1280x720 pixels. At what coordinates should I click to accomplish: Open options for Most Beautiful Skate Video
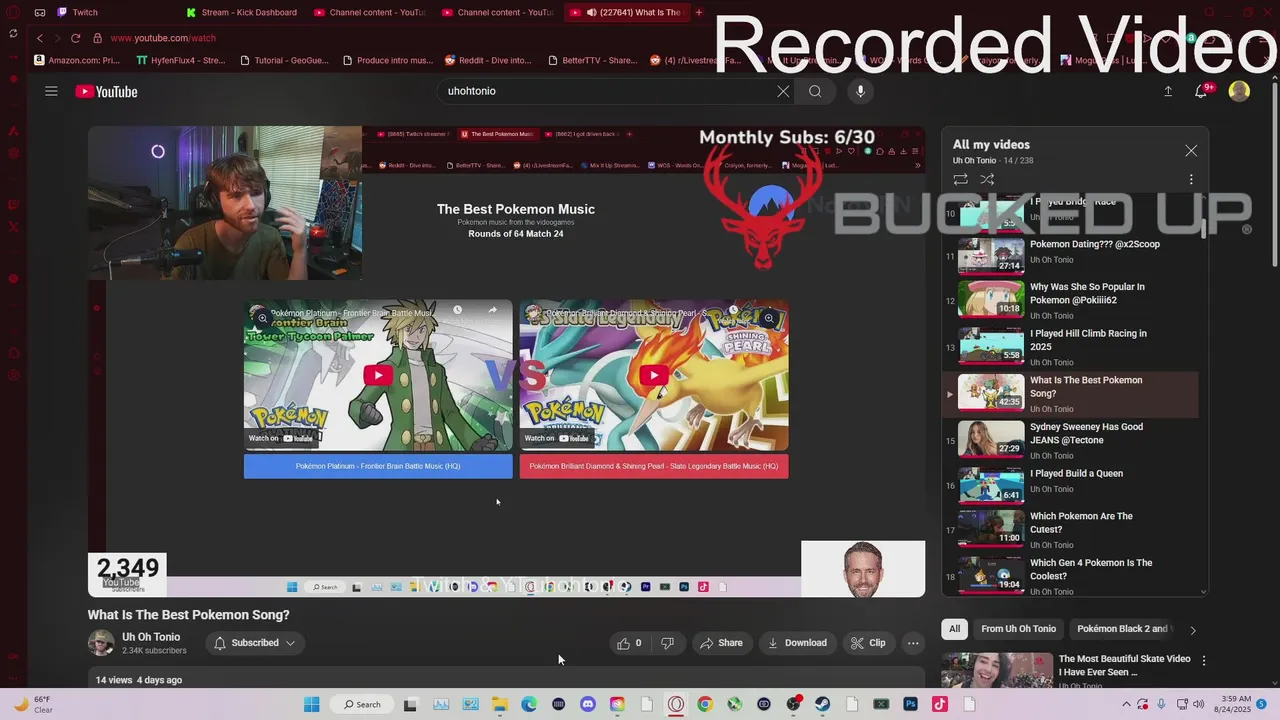click(x=1204, y=661)
